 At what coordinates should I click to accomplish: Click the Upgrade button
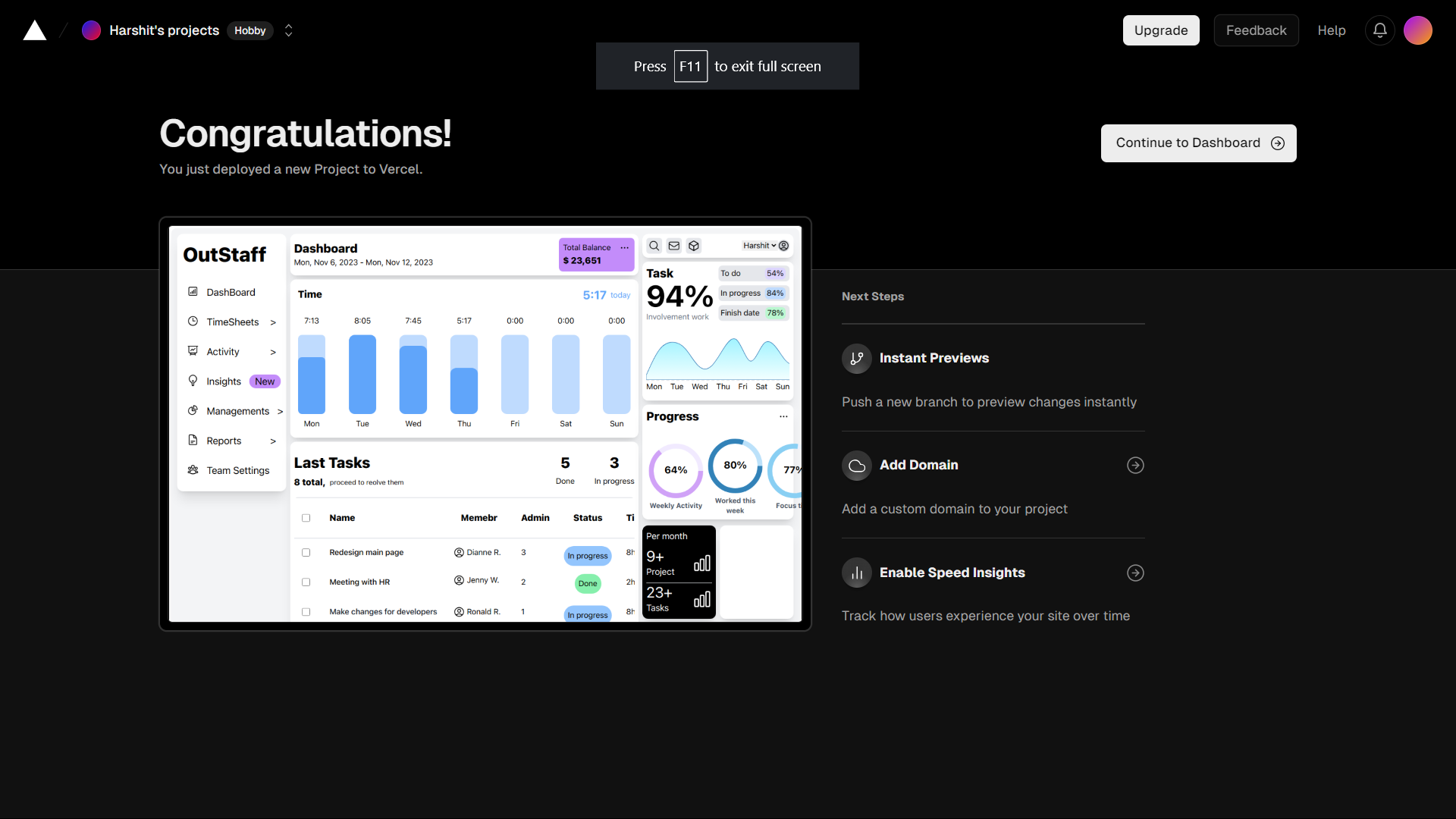tap(1160, 30)
